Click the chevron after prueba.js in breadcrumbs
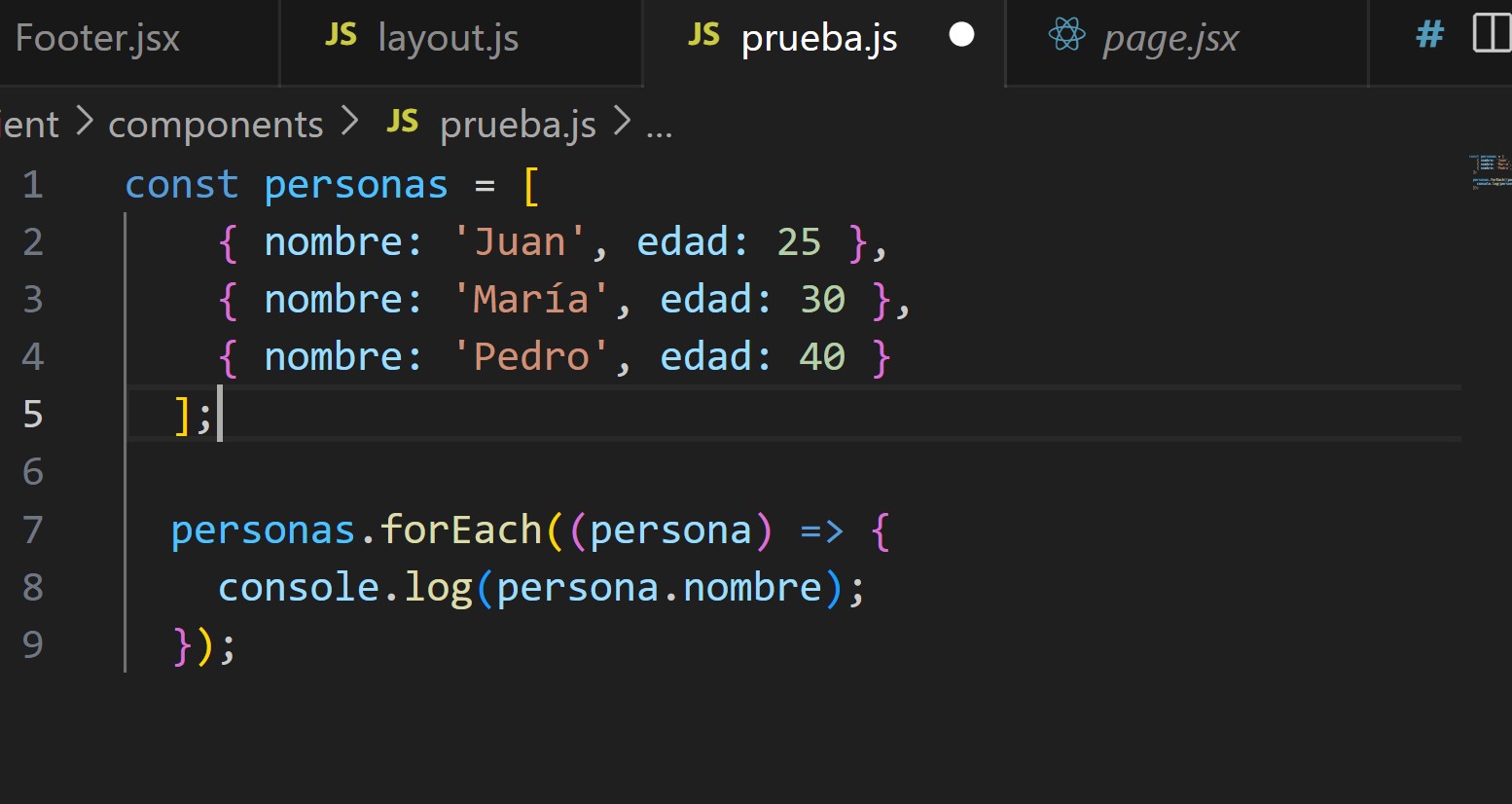 point(623,123)
